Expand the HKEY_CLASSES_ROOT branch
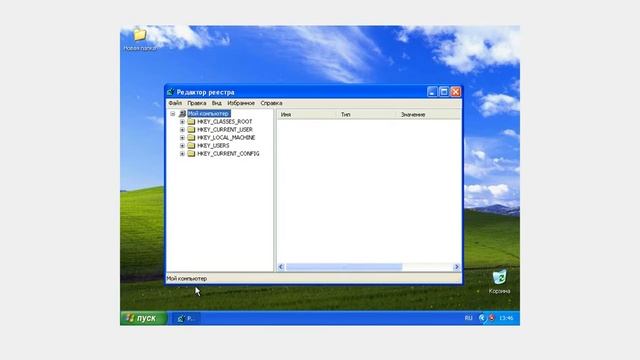640x360 pixels. click(182, 122)
